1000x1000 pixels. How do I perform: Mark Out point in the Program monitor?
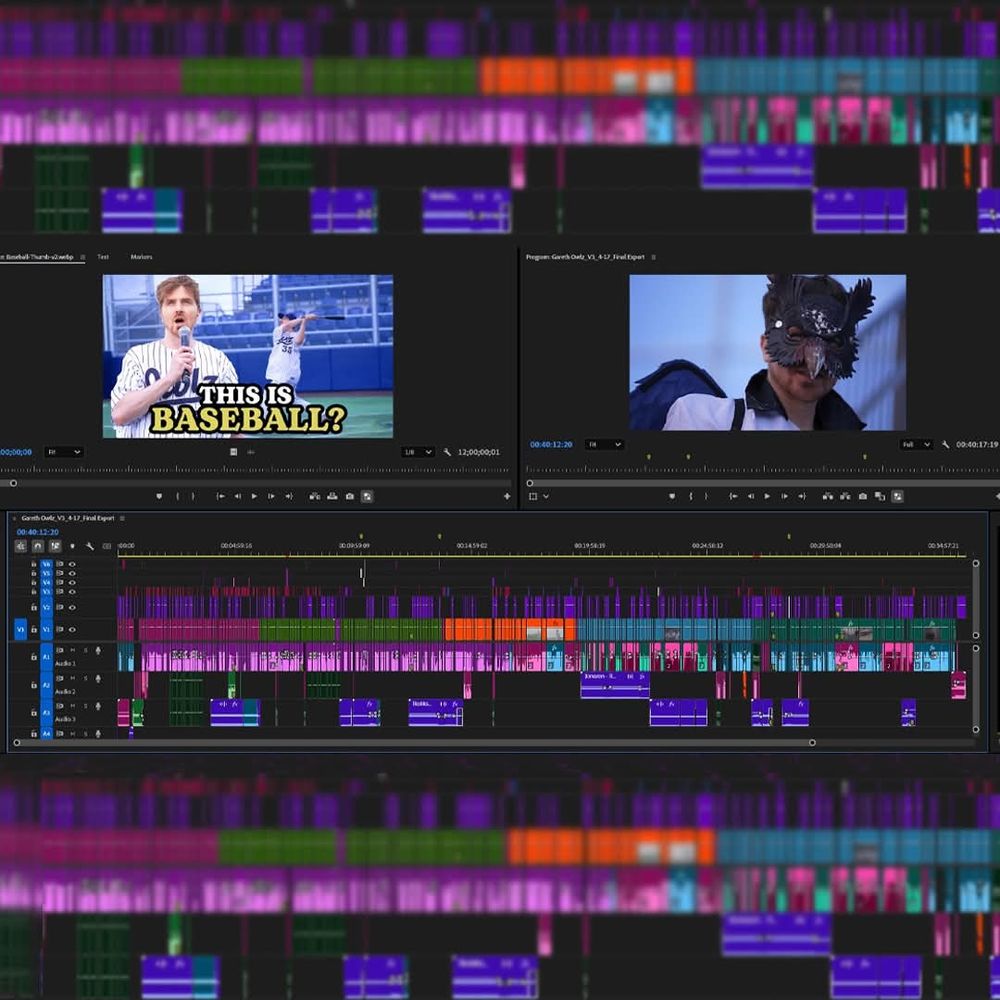click(706, 496)
